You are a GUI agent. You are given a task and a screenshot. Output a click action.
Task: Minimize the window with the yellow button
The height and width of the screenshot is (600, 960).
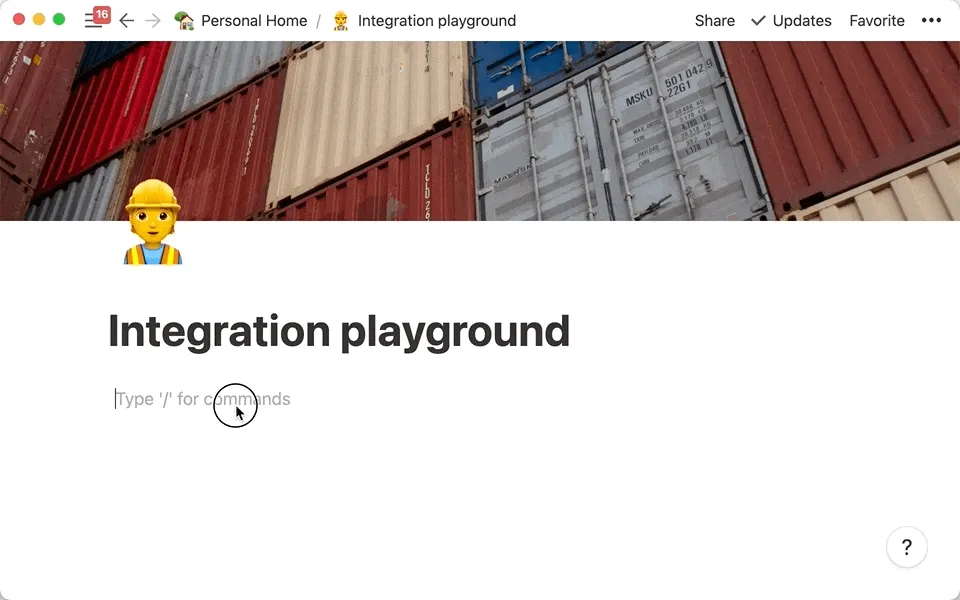click(x=39, y=20)
